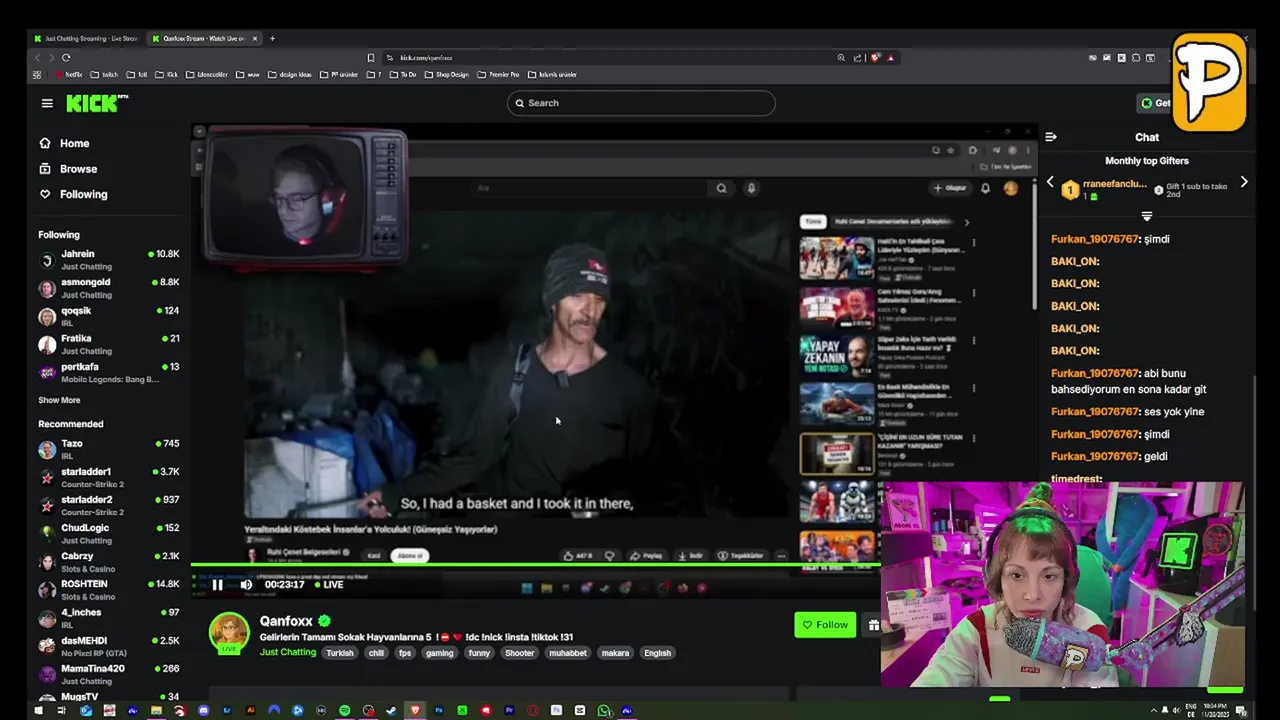Select the English tag
The height and width of the screenshot is (720, 1280).
click(x=657, y=653)
